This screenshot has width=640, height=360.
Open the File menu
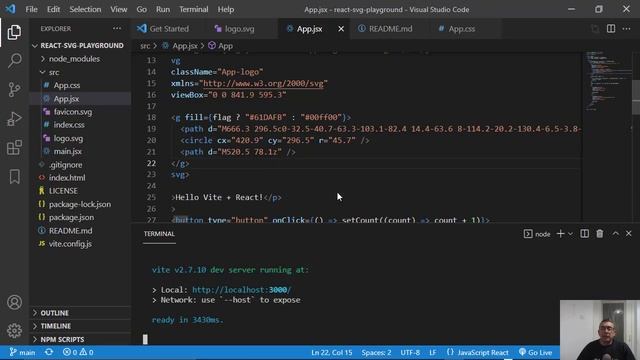[x=31, y=9]
